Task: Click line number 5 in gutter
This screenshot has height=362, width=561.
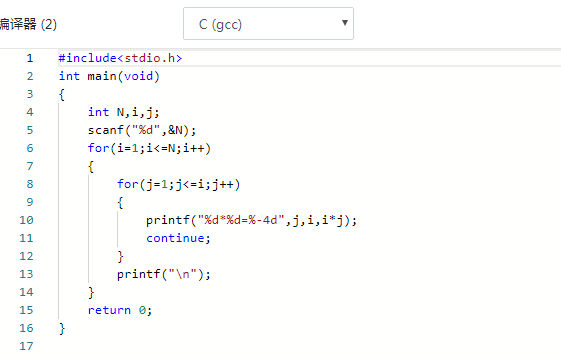Action: [x=30, y=130]
